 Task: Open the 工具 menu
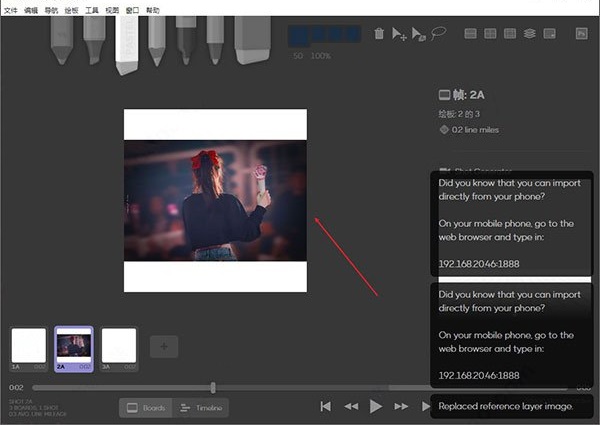[x=91, y=7]
